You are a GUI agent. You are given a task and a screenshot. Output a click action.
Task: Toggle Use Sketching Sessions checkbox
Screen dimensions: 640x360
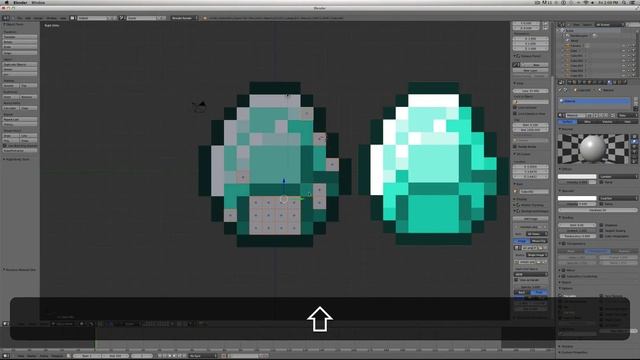coord(5,145)
